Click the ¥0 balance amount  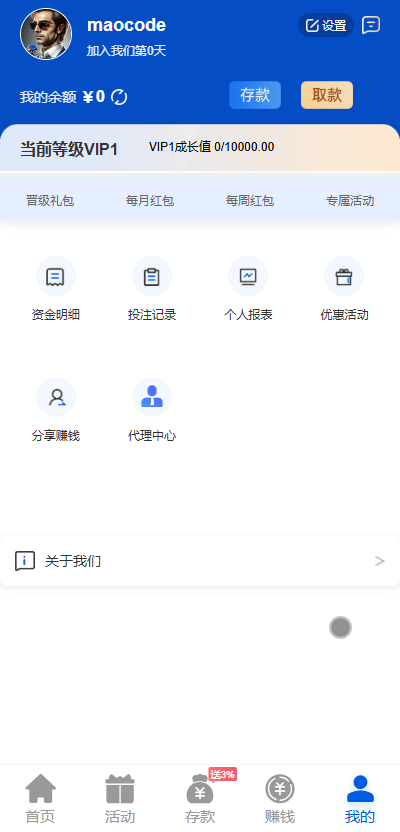94,97
